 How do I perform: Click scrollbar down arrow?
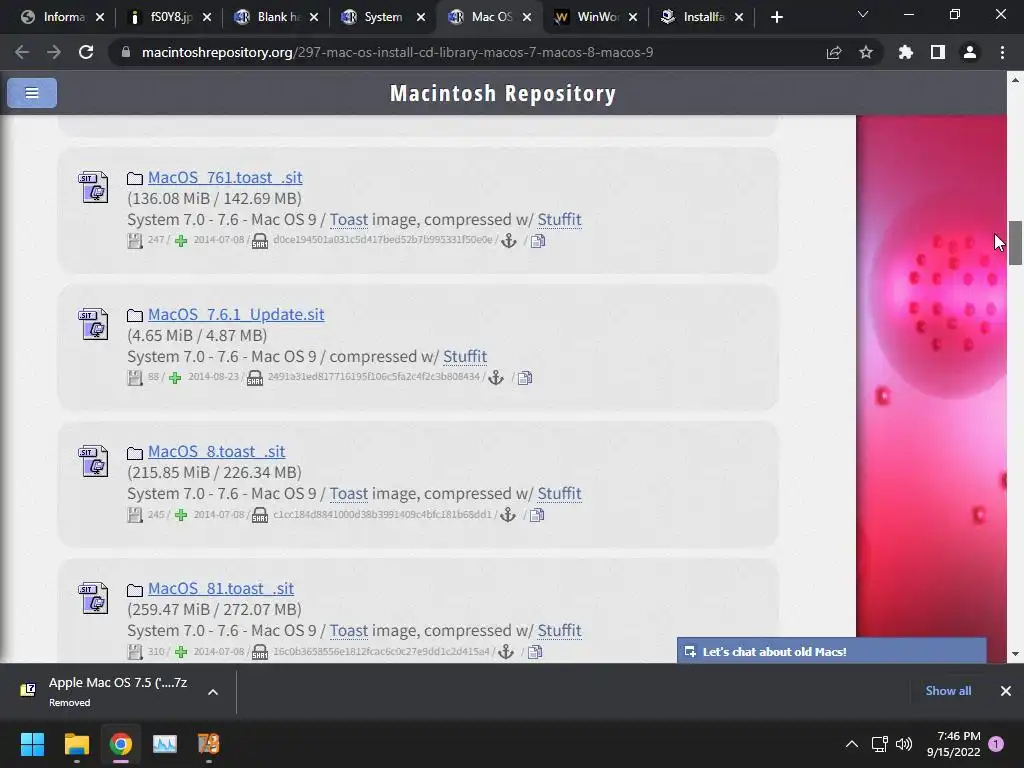1015,654
